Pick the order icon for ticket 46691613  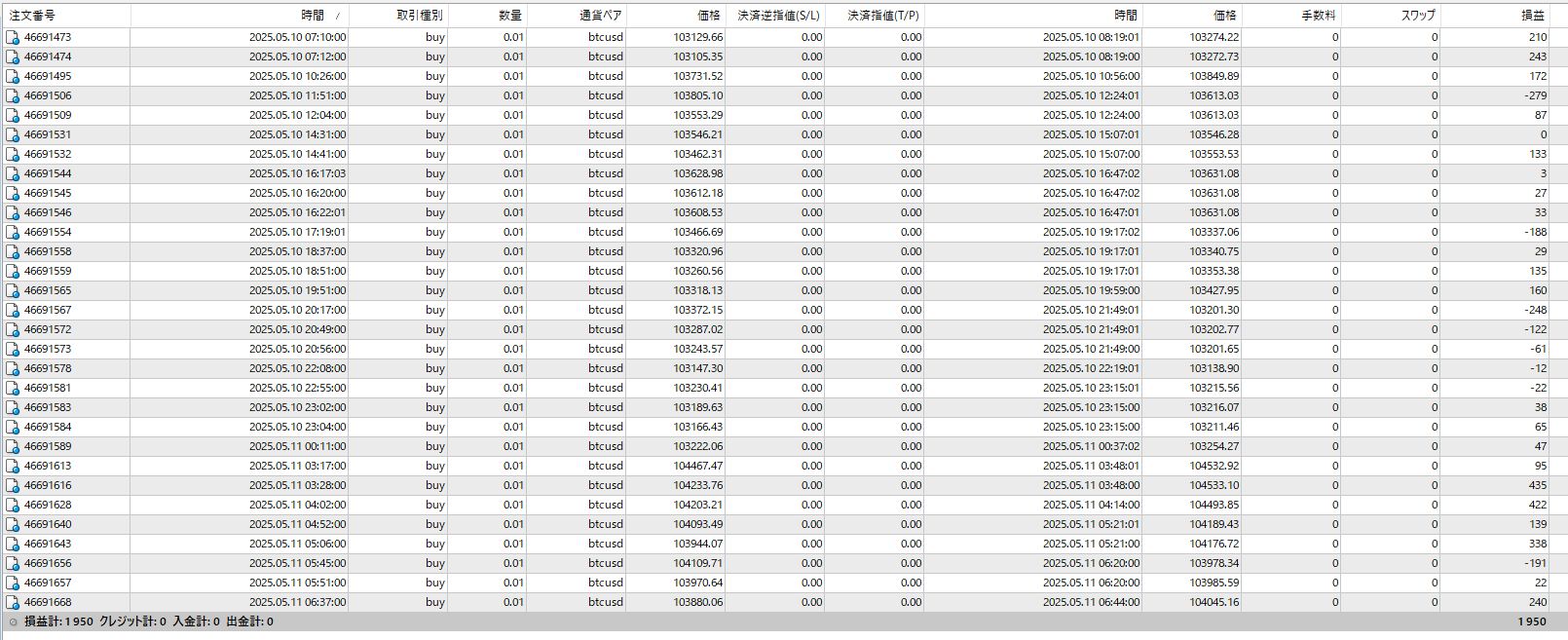click(x=13, y=466)
